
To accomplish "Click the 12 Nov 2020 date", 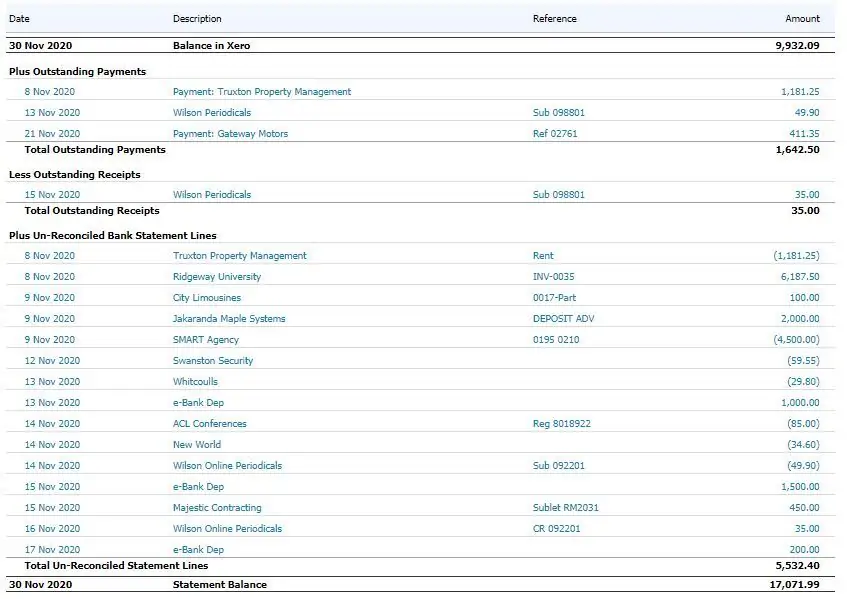I will point(52,361).
